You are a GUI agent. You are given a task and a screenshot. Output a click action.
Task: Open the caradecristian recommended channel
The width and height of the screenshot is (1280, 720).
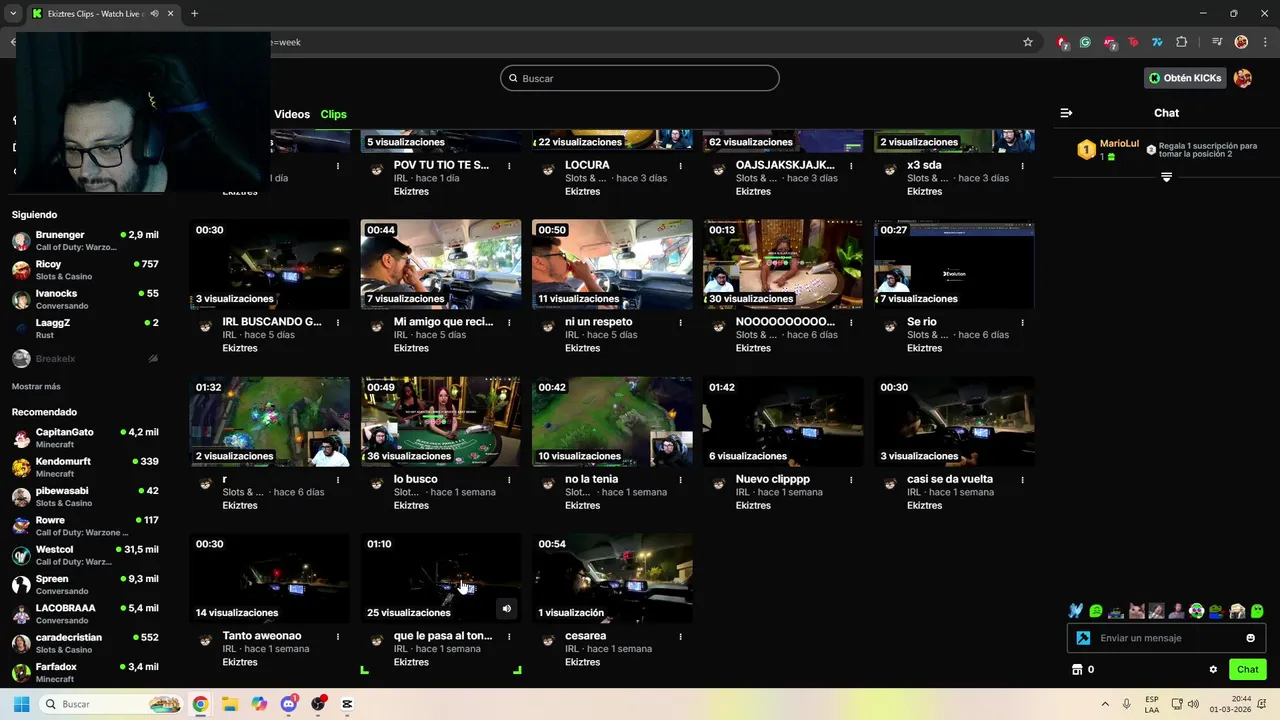click(85, 643)
